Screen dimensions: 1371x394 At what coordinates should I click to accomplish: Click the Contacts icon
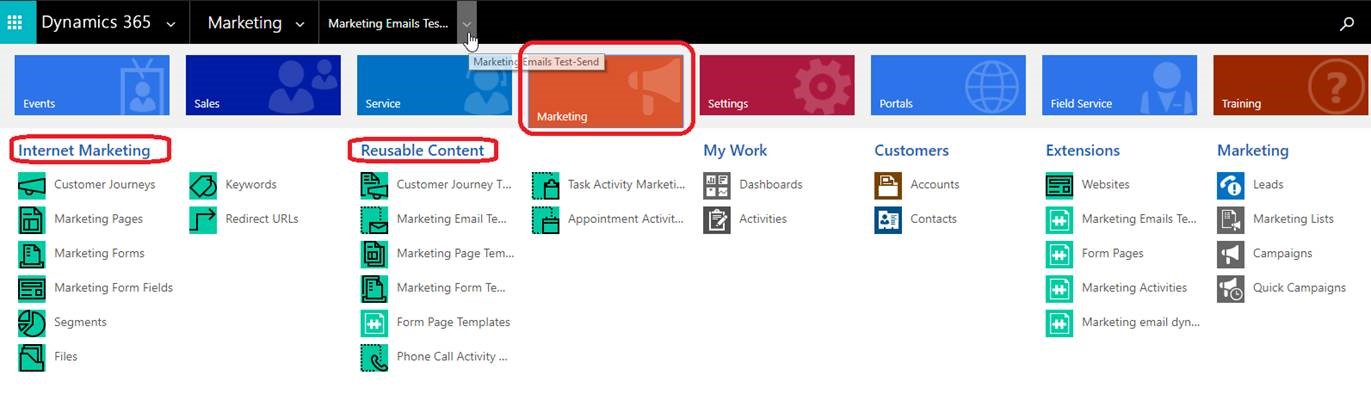pos(888,219)
